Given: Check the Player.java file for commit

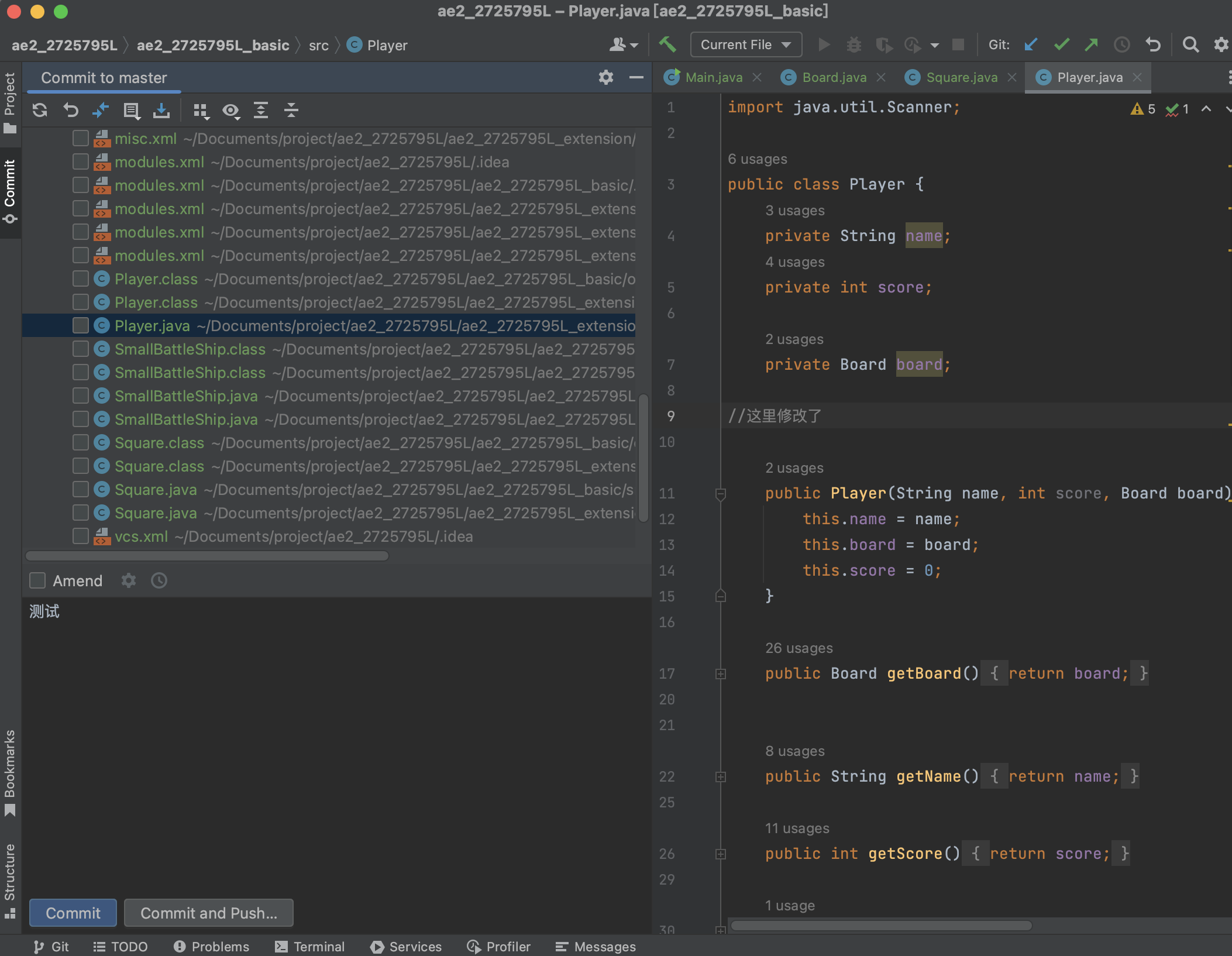Looking at the screenshot, I should pyautogui.click(x=80, y=325).
